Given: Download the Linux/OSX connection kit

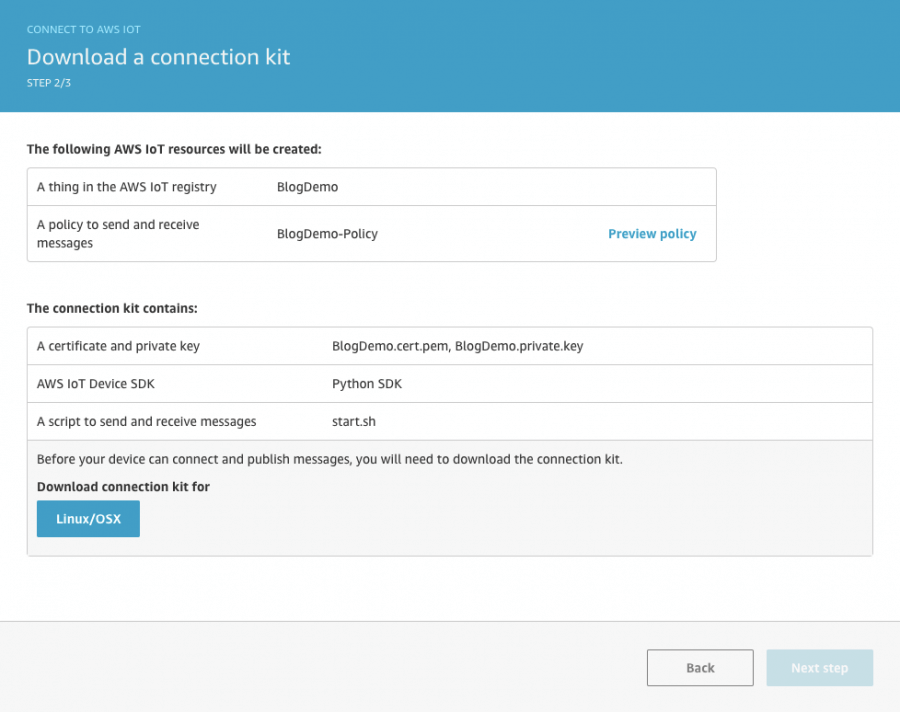Looking at the screenshot, I should tap(88, 518).
